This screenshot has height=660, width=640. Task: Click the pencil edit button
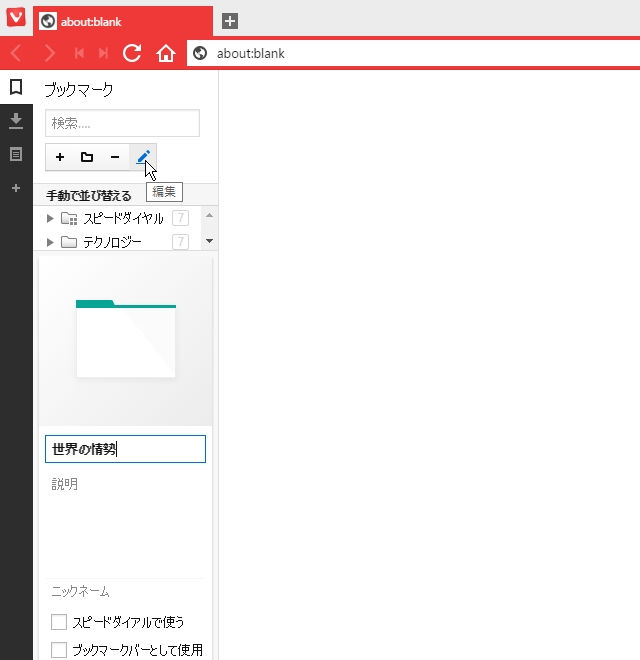pyautogui.click(x=143, y=157)
